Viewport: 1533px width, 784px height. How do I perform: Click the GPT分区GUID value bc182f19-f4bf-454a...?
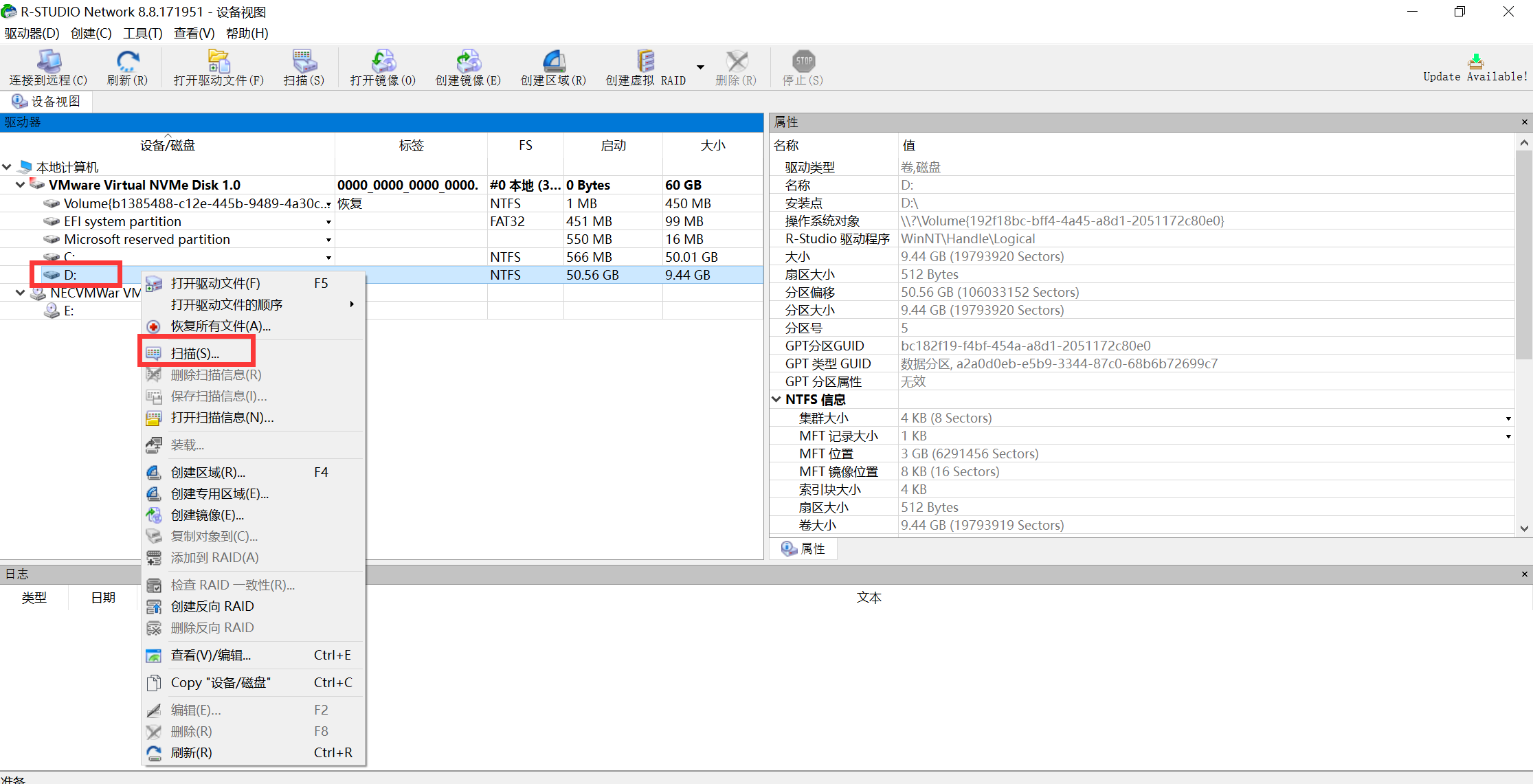(1026, 346)
